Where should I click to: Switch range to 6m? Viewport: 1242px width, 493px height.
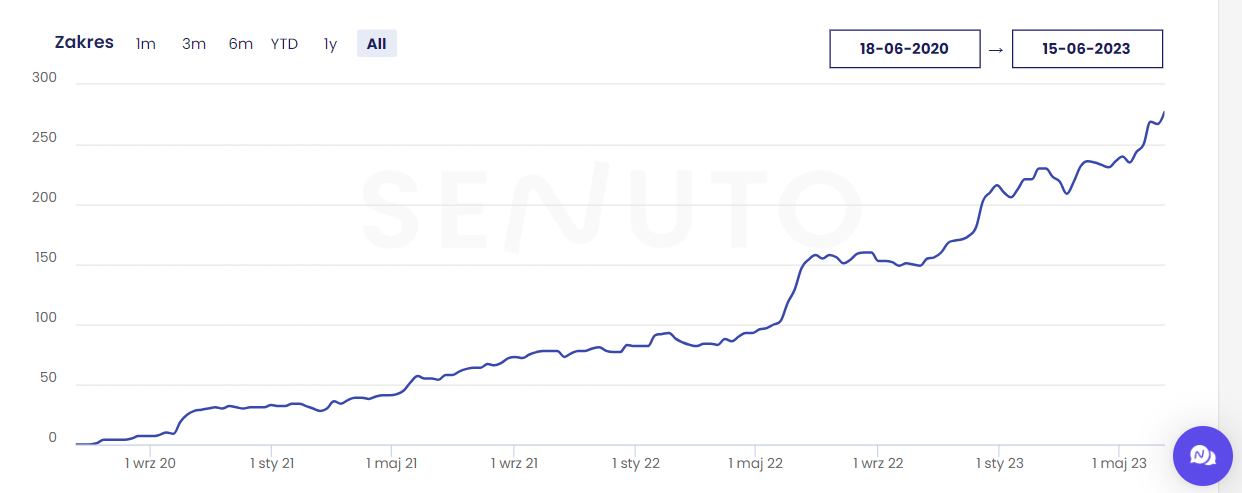(241, 44)
